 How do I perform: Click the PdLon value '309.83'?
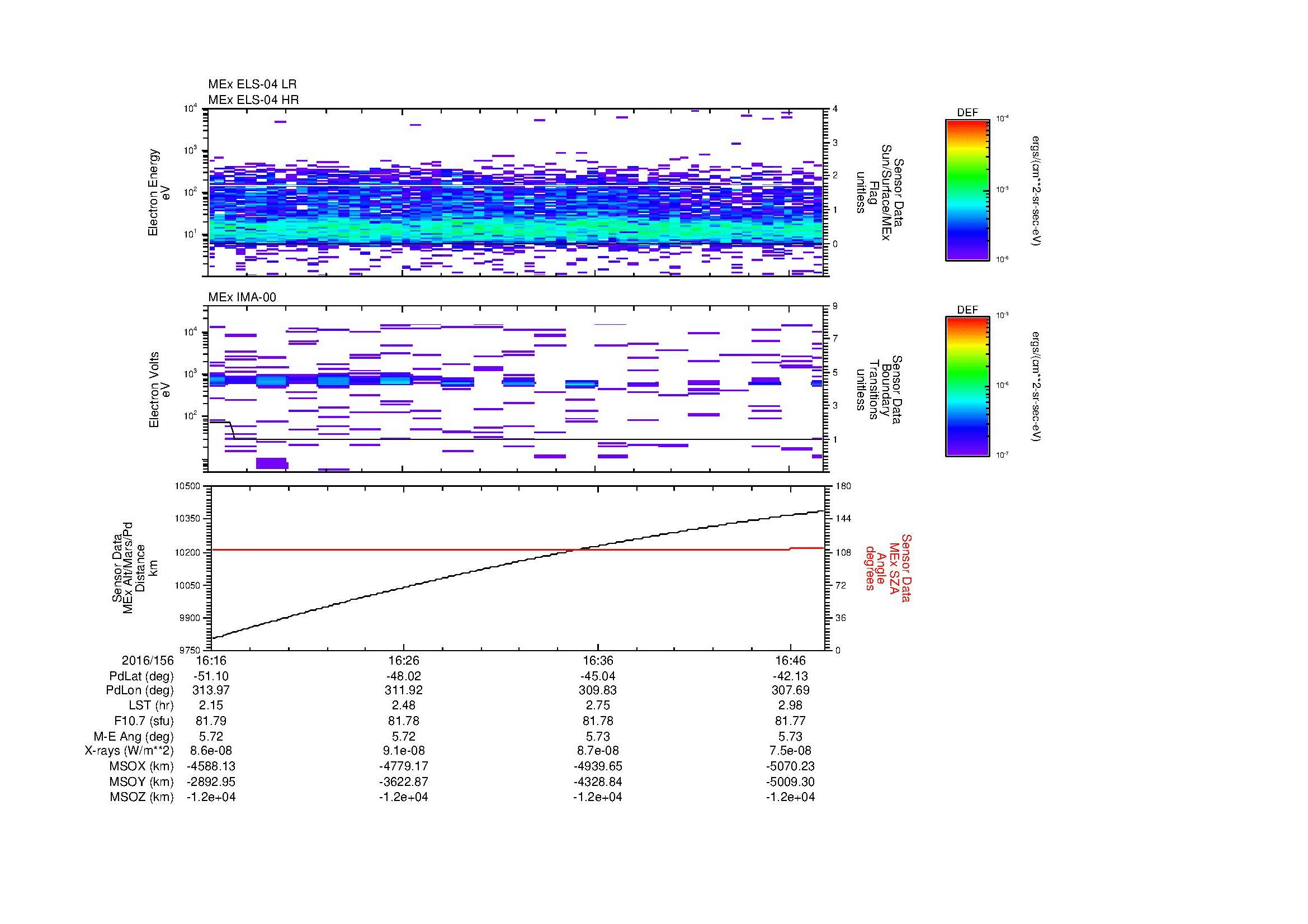coord(598,690)
